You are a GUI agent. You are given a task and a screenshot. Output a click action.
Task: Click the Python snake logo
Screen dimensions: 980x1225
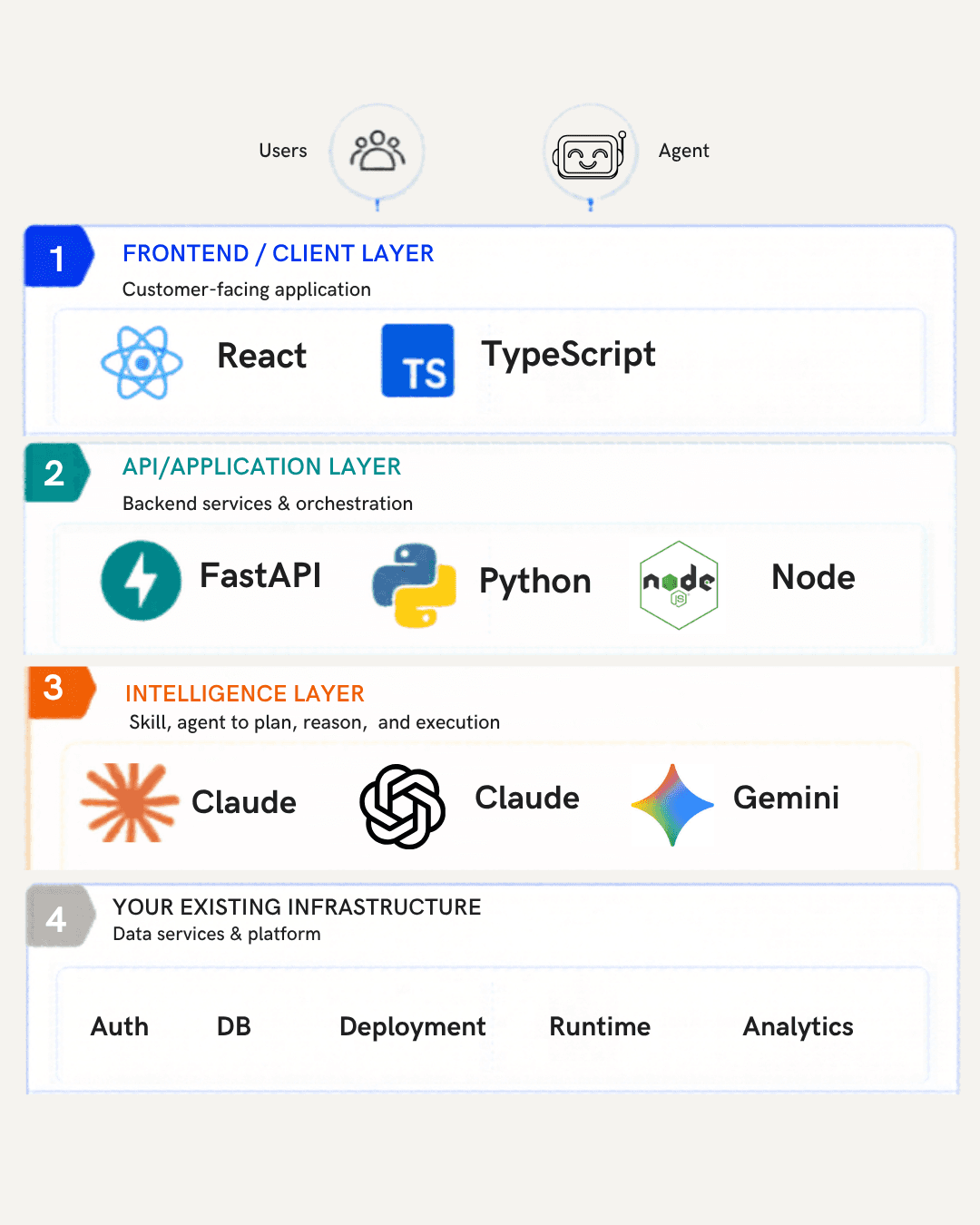pyautogui.click(x=414, y=585)
